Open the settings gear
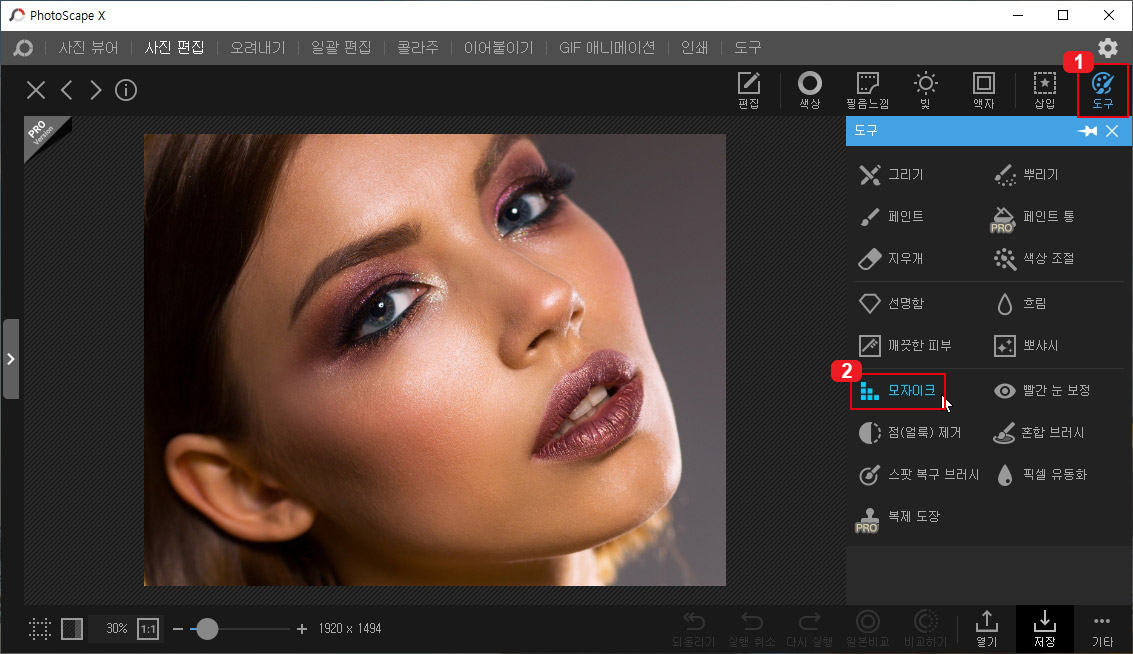Image resolution: width=1133 pixels, height=654 pixels. pyautogui.click(x=1108, y=48)
